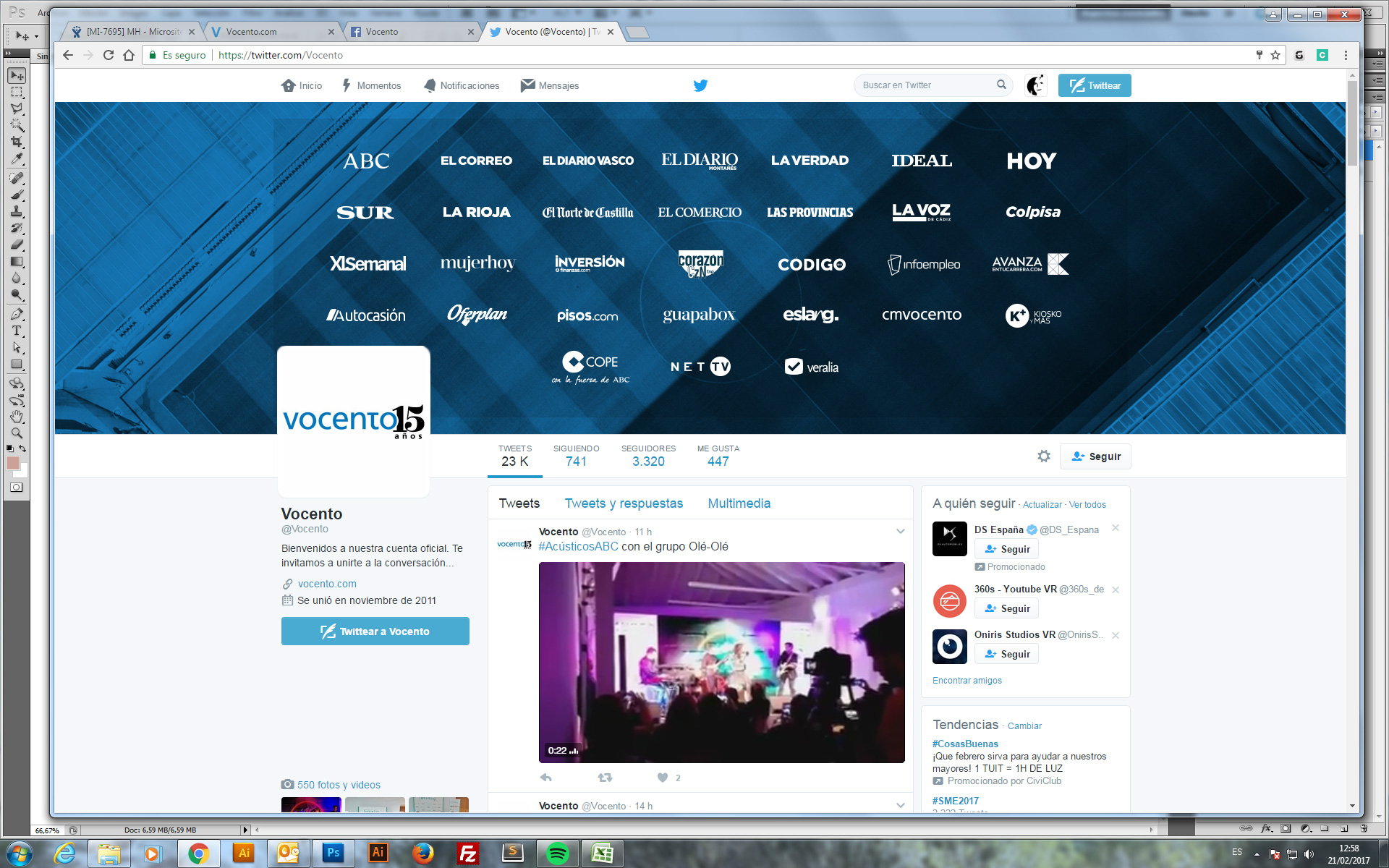Select the Eyedropper tool in Photoshop
The width and height of the screenshot is (1389, 868).
click(x=17, y=158)
